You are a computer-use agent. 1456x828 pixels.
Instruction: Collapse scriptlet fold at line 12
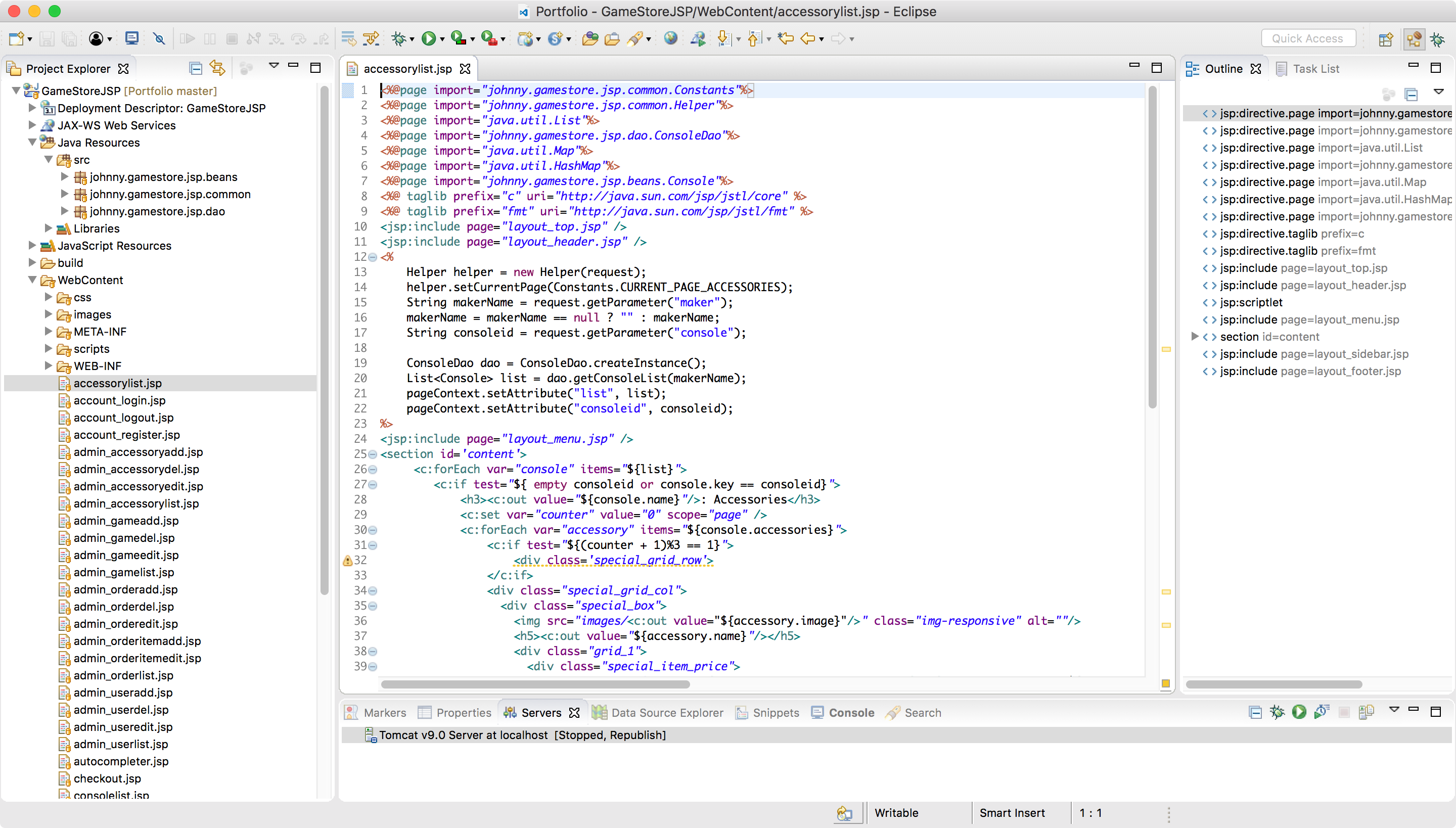pyautogui.click(x=373, y=257)
